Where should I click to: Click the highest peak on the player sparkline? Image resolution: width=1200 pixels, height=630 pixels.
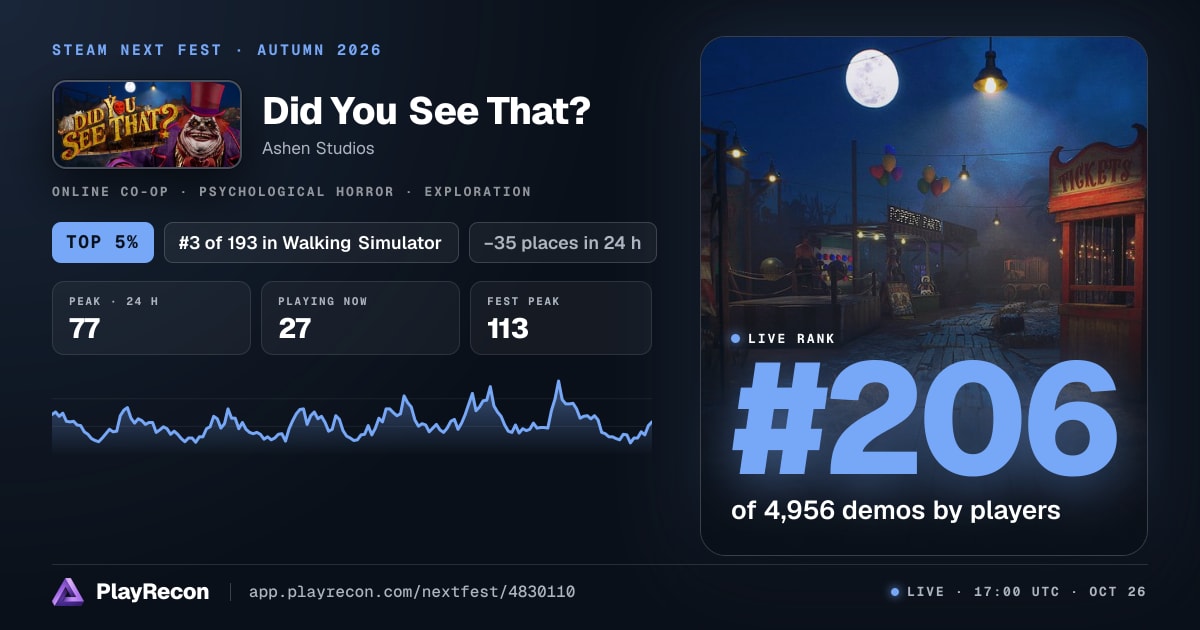point(558,382)
